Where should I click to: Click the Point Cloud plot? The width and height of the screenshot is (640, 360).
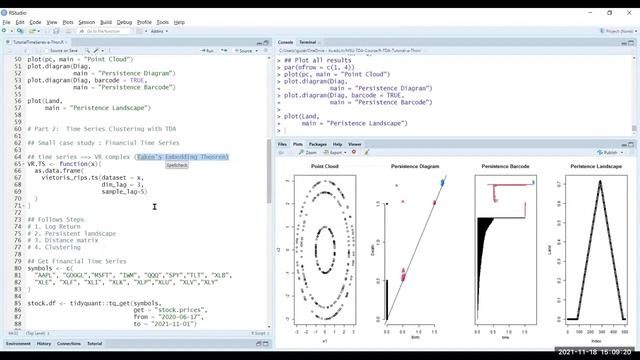[325, 250]
